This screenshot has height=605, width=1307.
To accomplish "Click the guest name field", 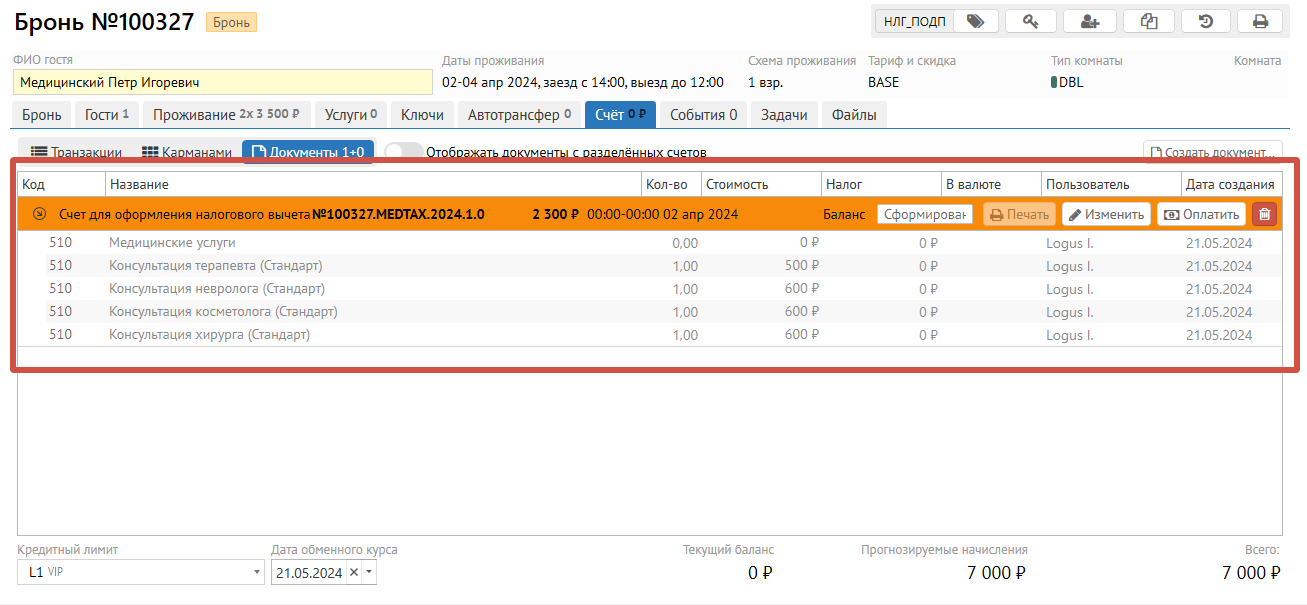I will [x=222, y=82].
